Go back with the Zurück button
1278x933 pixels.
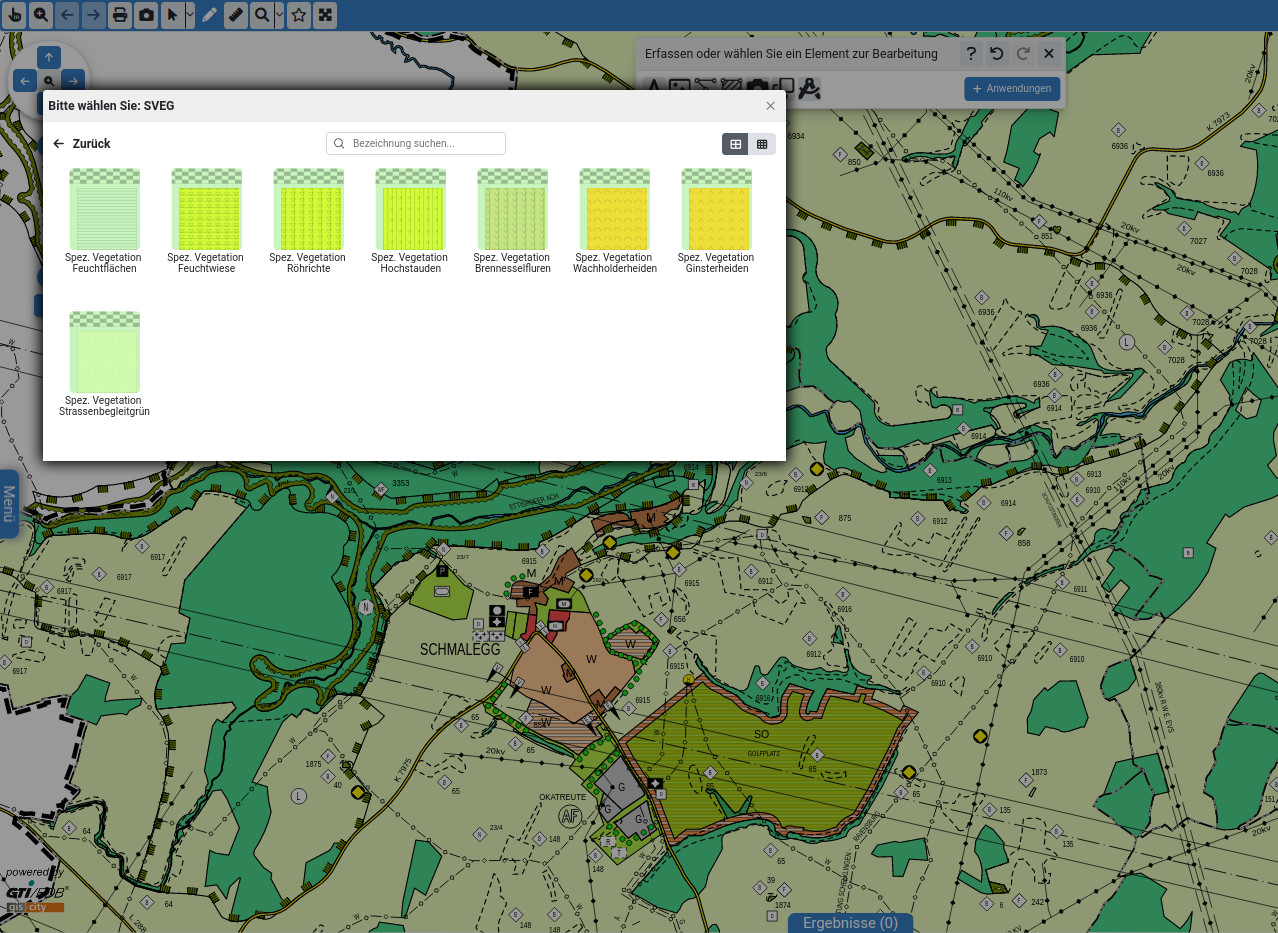(x=82, y=144)
